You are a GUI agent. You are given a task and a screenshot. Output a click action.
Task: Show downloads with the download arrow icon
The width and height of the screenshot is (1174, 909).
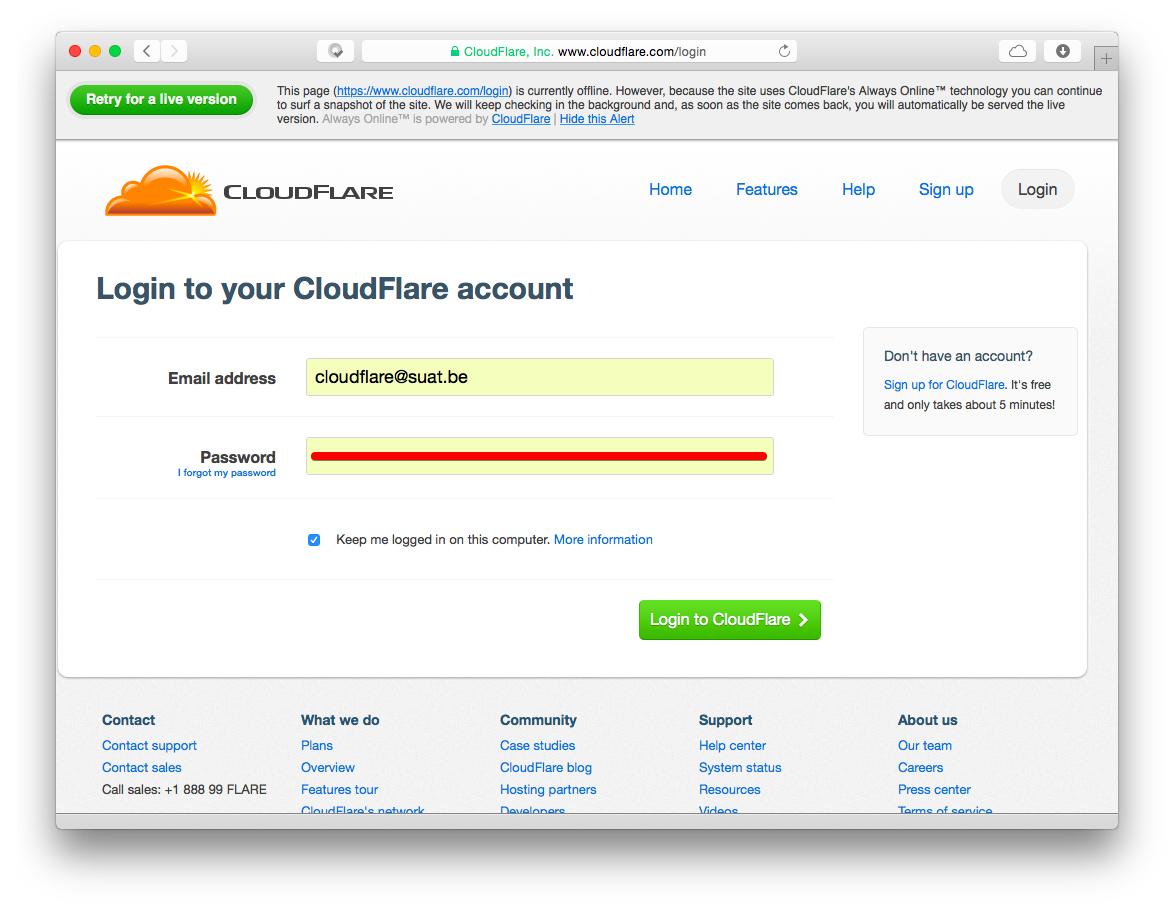coord(1062,51)
